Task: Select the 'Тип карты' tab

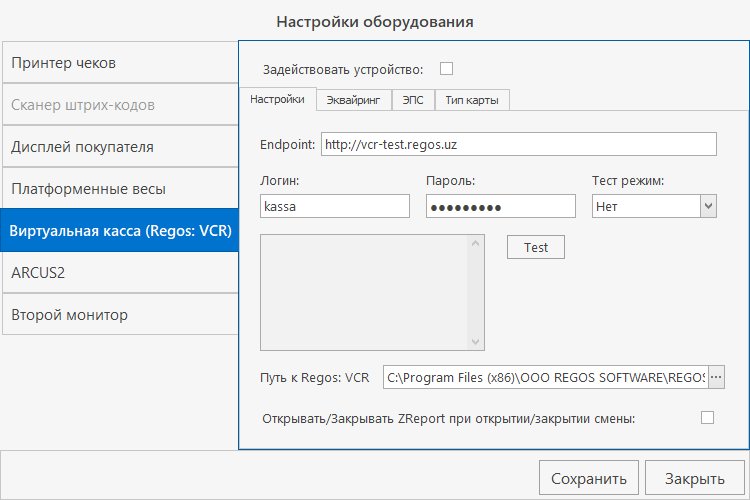Action: click(x=472, y=100)
